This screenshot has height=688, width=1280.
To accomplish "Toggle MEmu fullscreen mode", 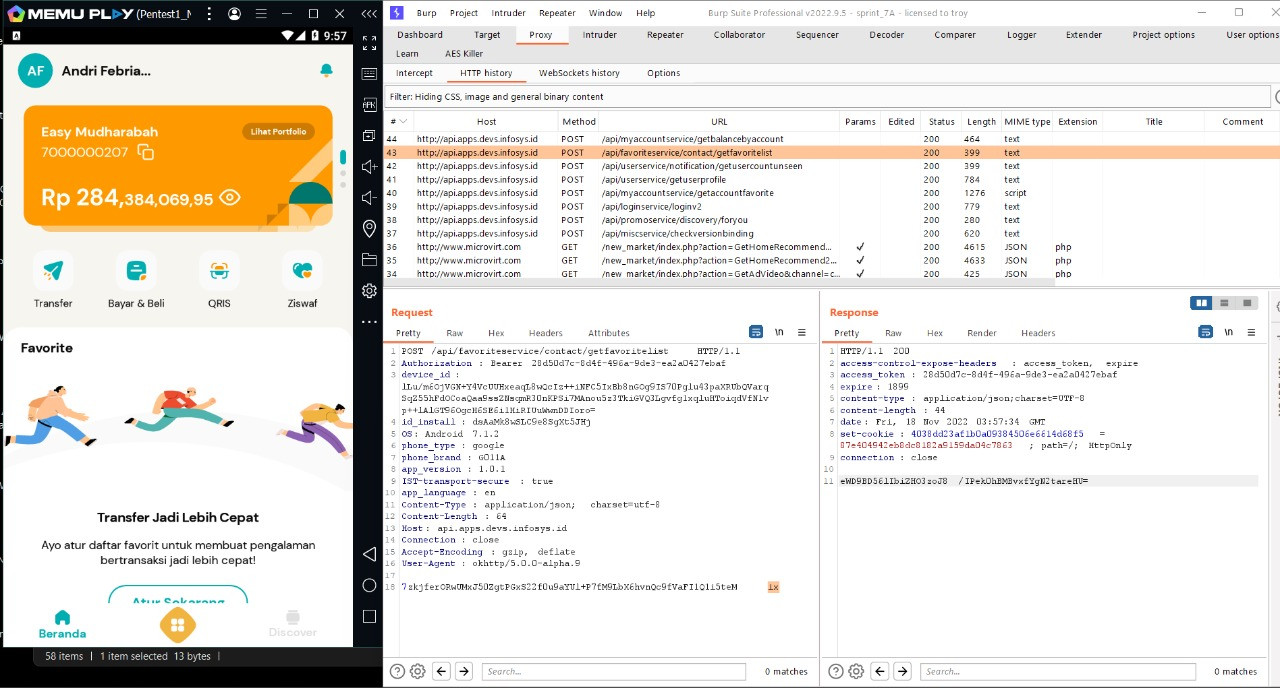I will pos(369,43).
